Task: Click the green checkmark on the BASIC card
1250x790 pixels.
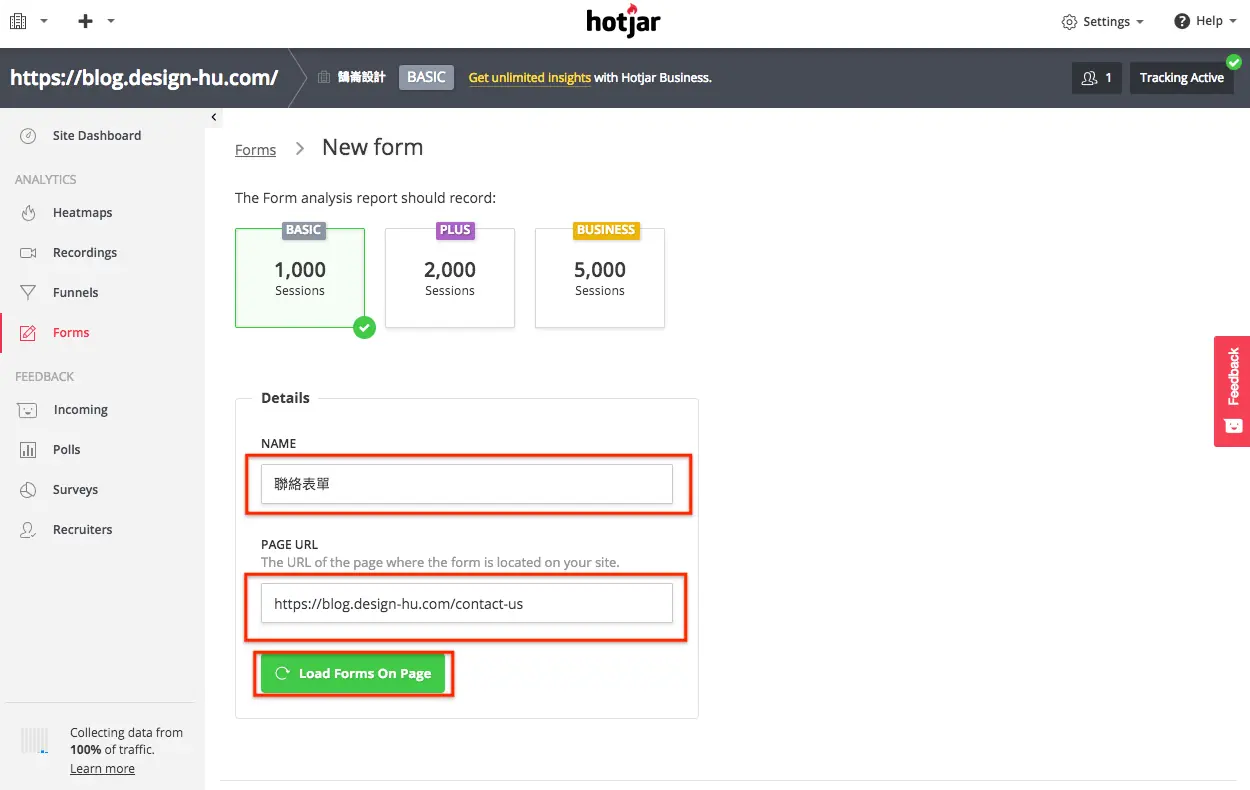Action: (x=365, y=327)
